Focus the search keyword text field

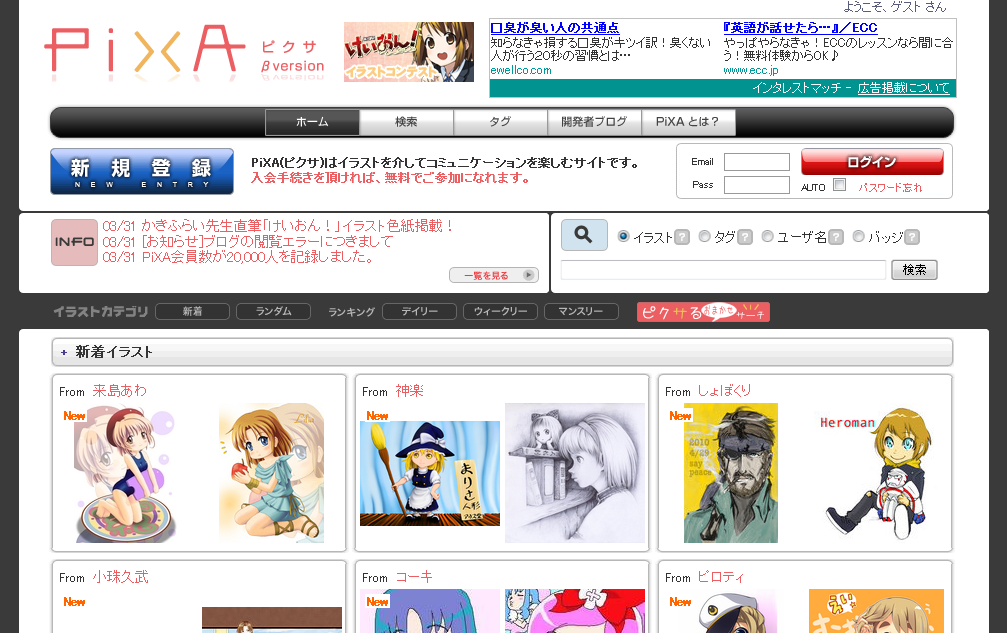click(723, 270)
